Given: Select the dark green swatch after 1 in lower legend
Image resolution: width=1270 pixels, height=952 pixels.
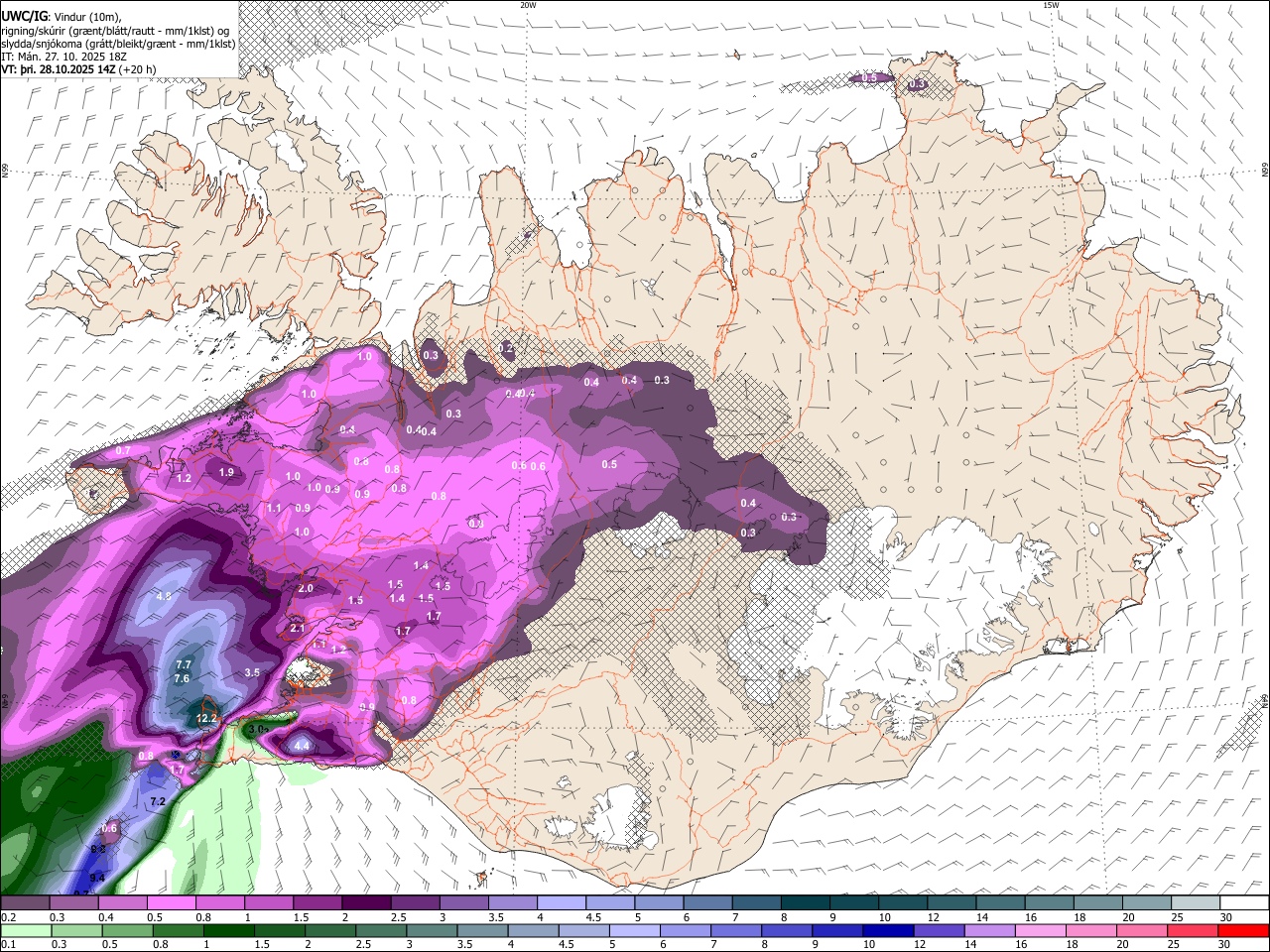Looking at the screenshot, I should pos(228,930).
